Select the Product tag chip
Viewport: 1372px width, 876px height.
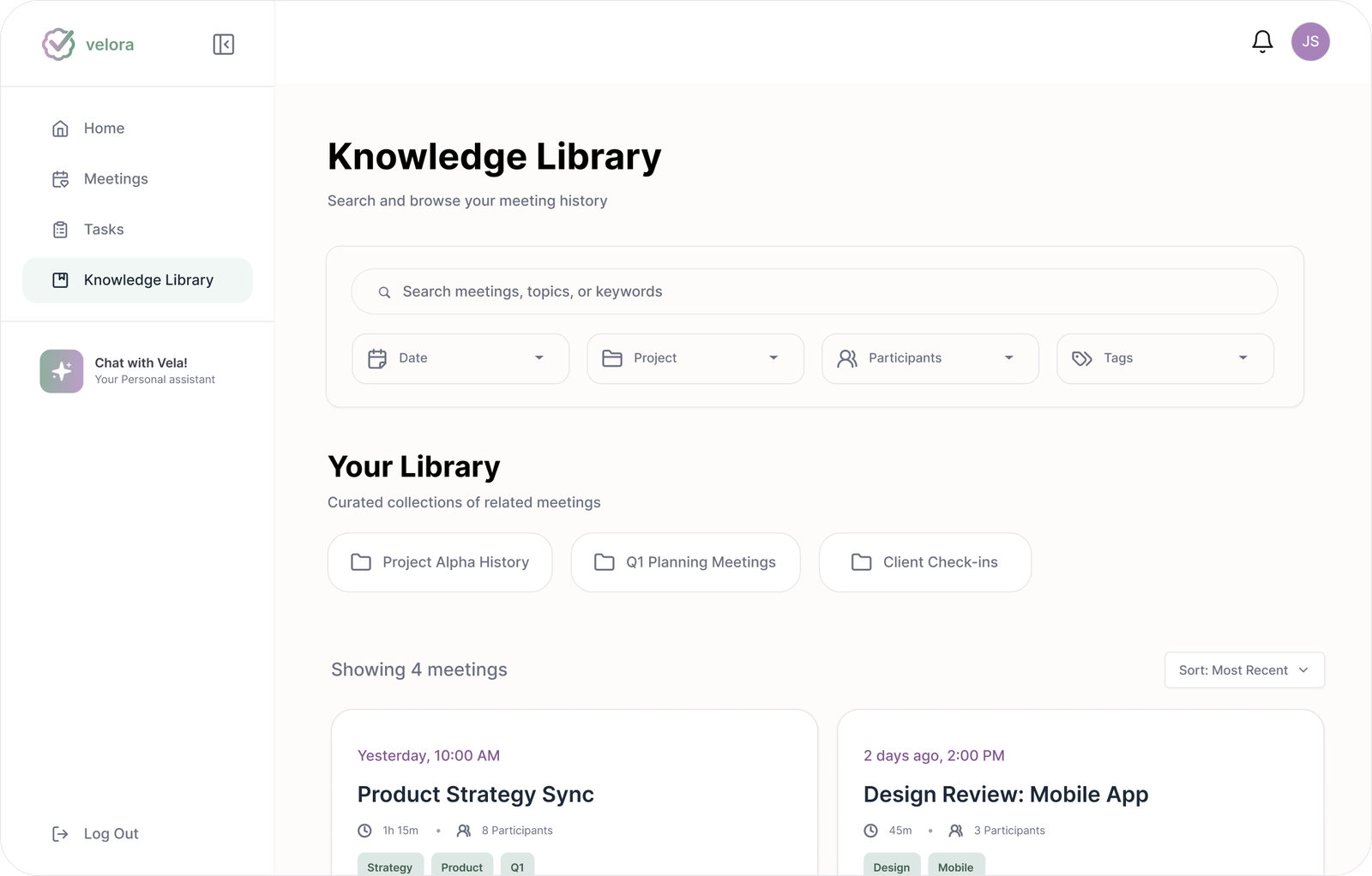click(x=462, y=865)
